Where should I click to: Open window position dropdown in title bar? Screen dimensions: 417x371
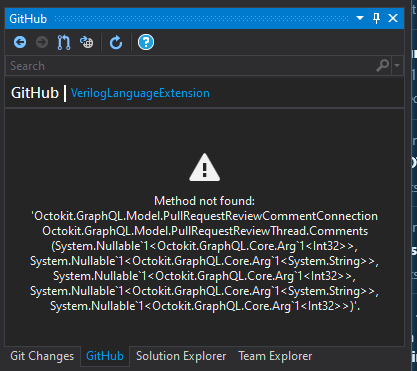tap(360, 18)
